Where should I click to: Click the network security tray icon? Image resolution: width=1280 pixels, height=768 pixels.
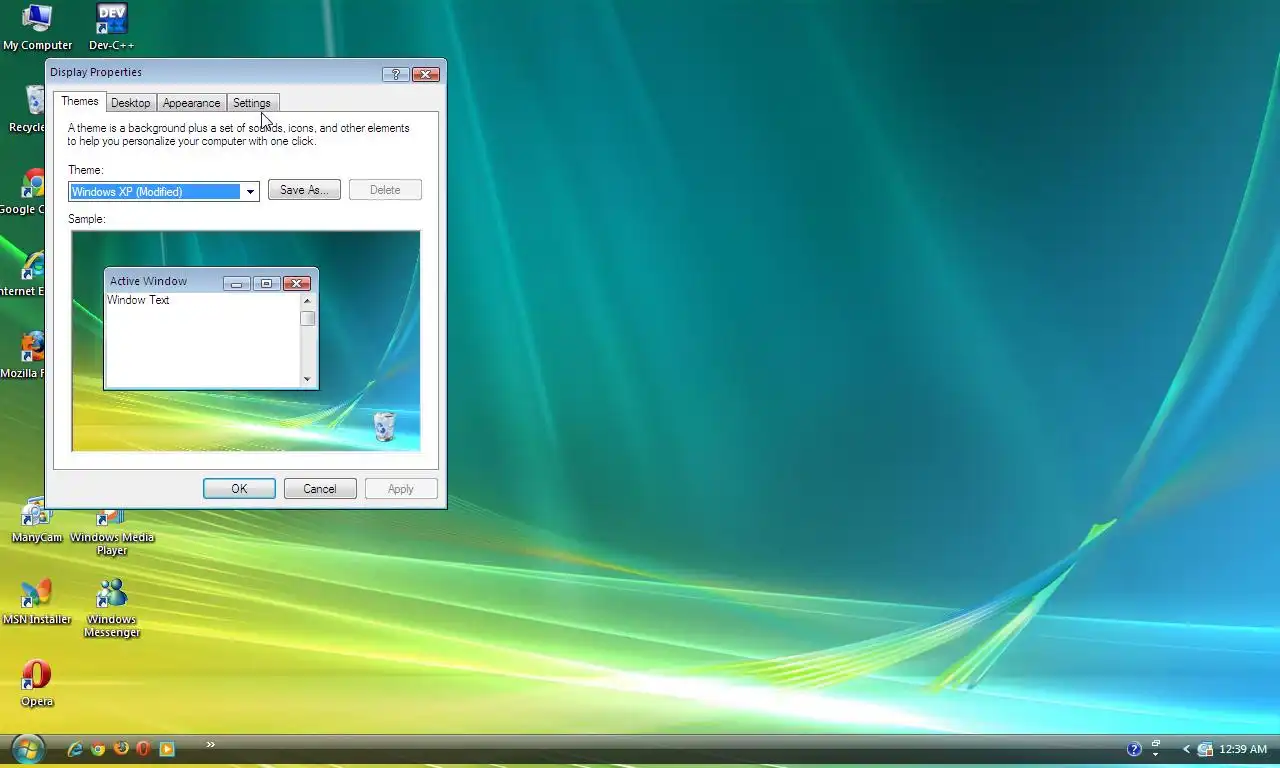pos(1205,749)
